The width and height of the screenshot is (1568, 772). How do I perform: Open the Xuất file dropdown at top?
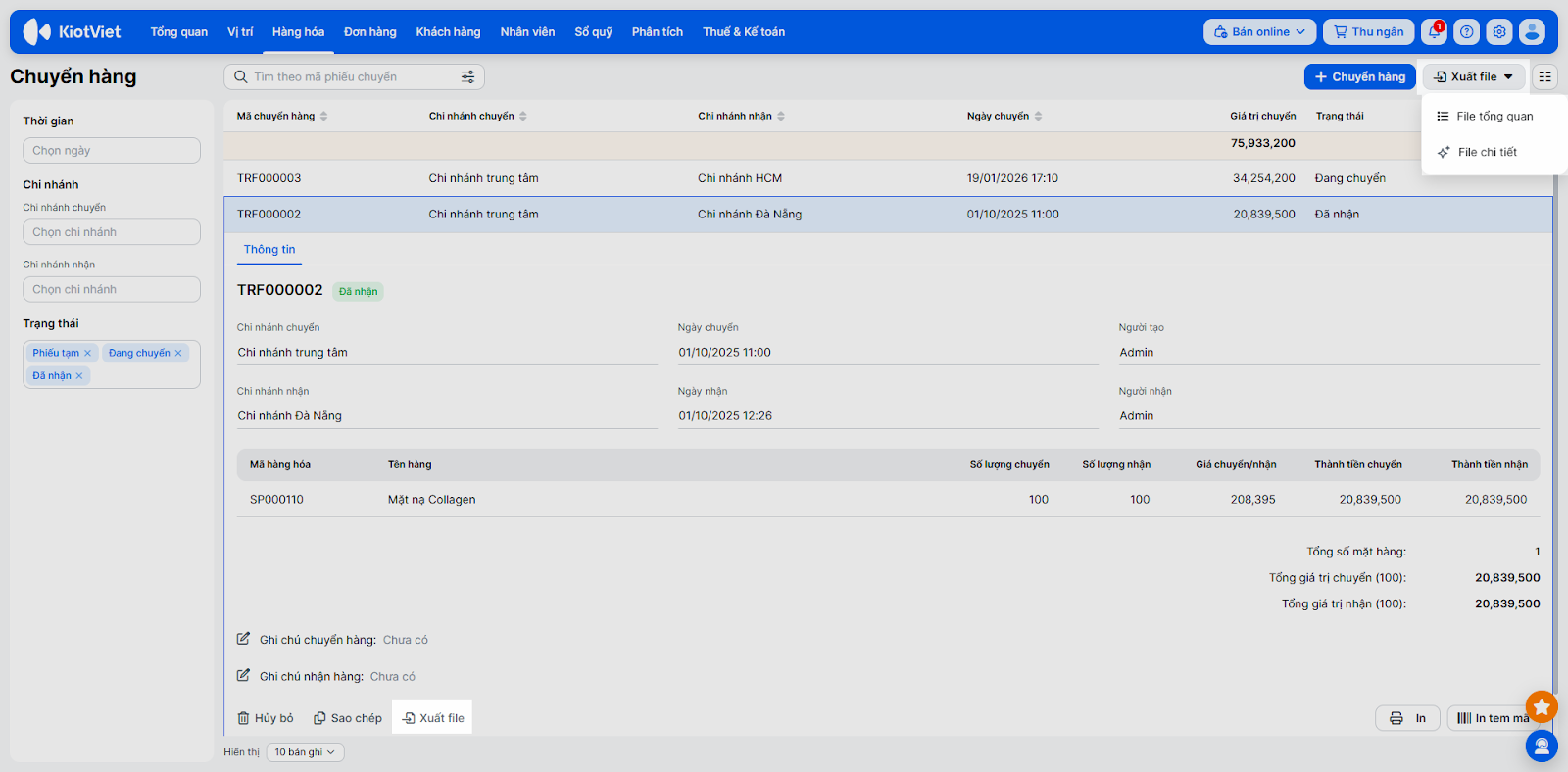(x=1474, y=77)
